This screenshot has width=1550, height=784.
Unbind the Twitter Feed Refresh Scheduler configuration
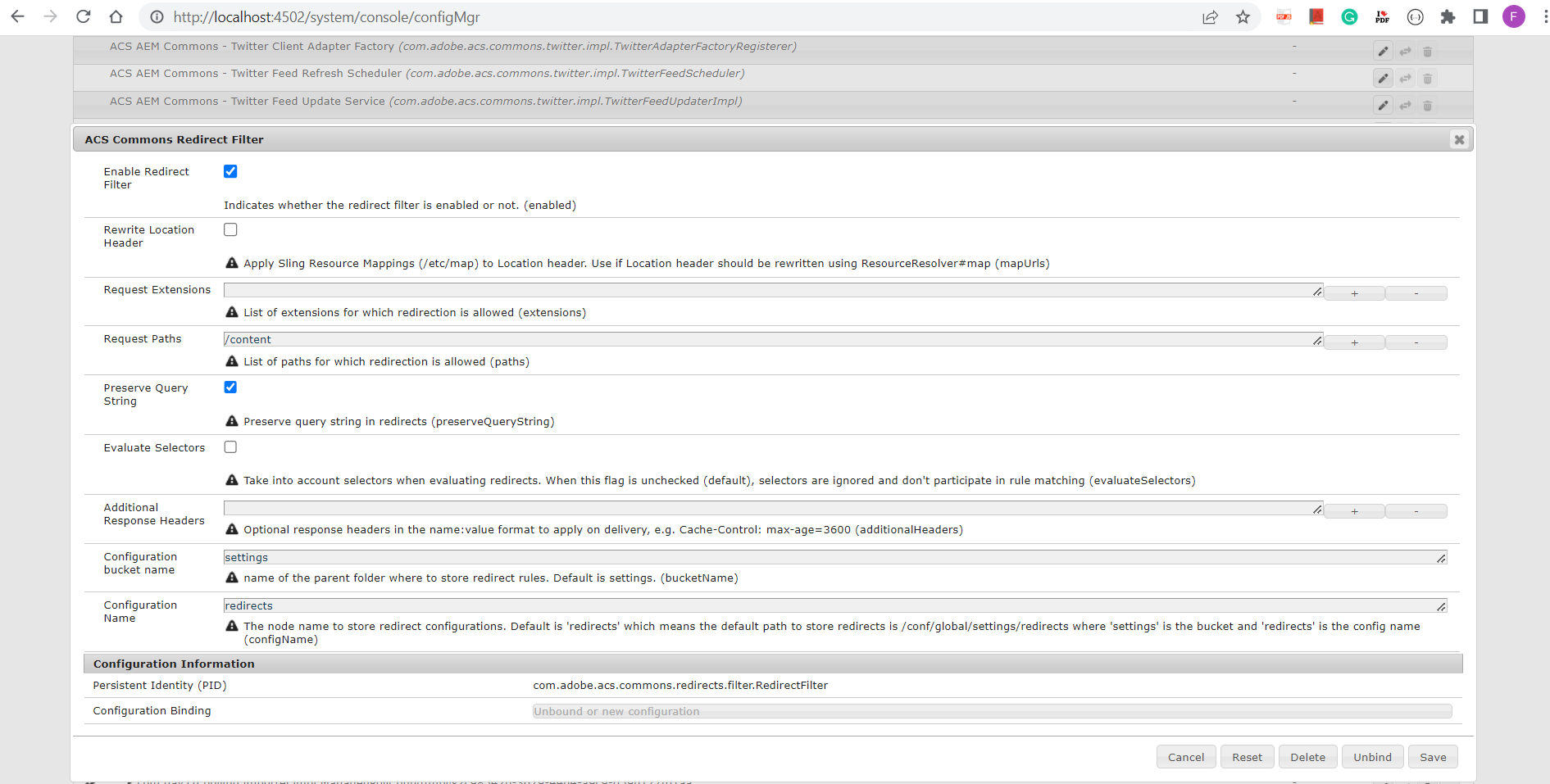tap(1405, 78)
